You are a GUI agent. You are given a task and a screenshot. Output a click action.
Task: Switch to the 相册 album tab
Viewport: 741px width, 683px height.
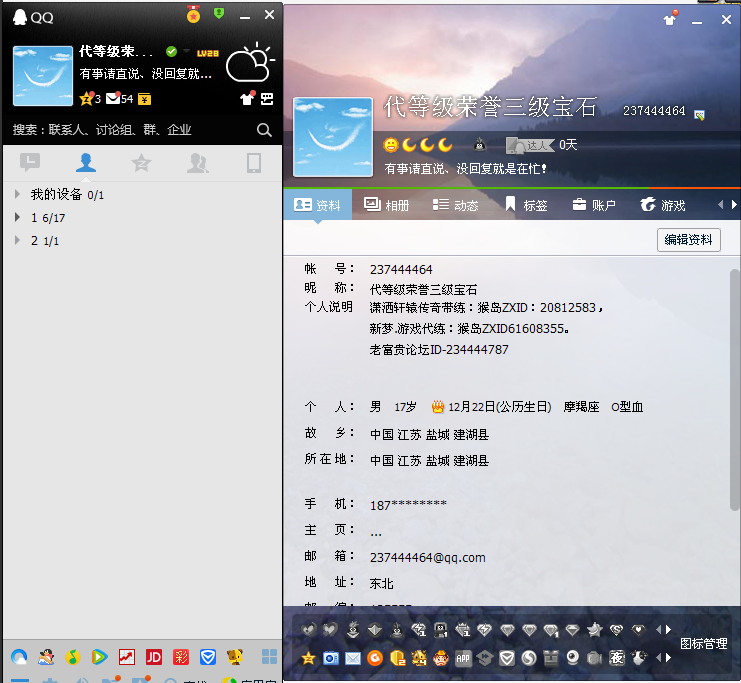click(x=387, y=205)
